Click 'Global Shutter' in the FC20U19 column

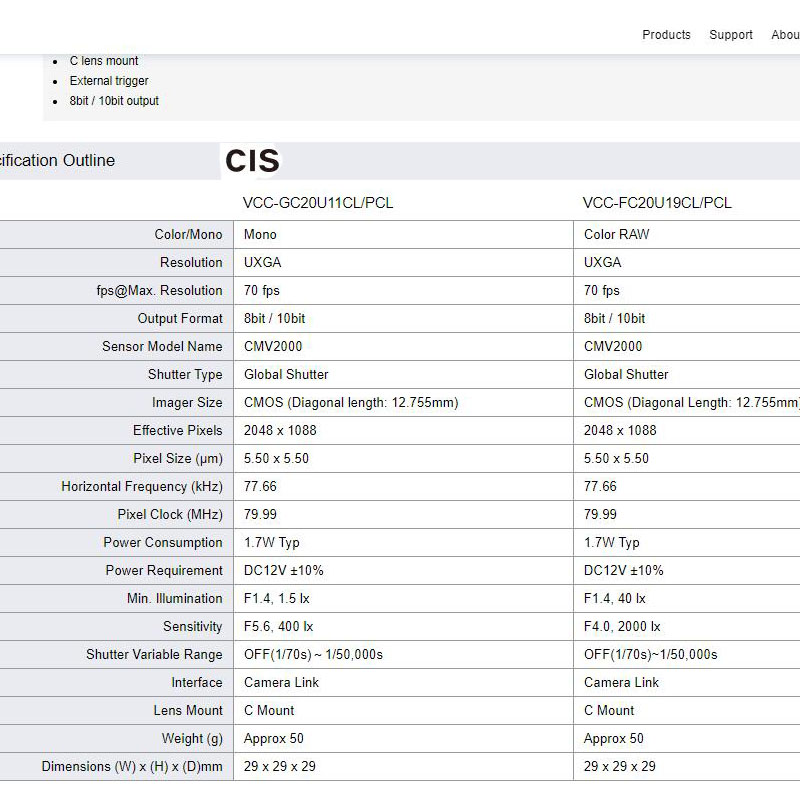(626, 374)
